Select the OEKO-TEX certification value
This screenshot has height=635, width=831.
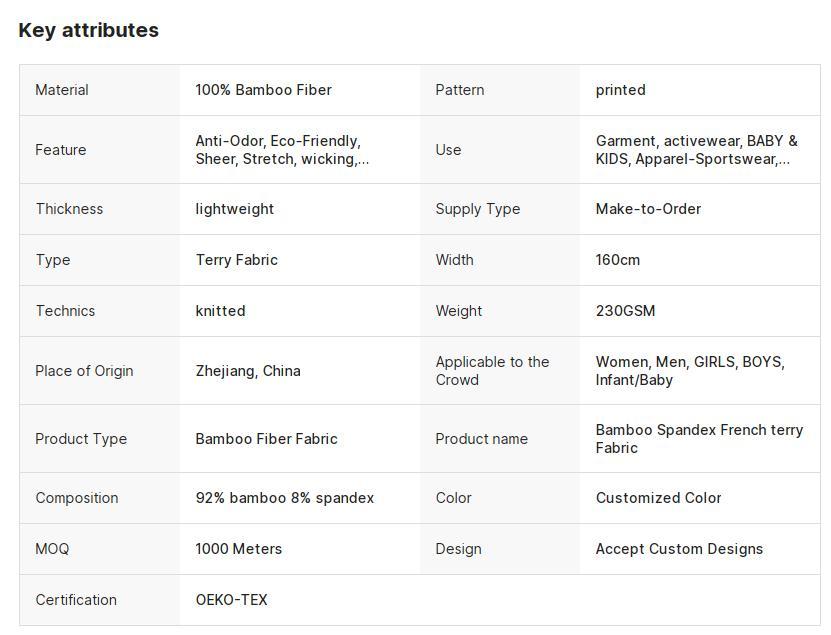(232, 600)
